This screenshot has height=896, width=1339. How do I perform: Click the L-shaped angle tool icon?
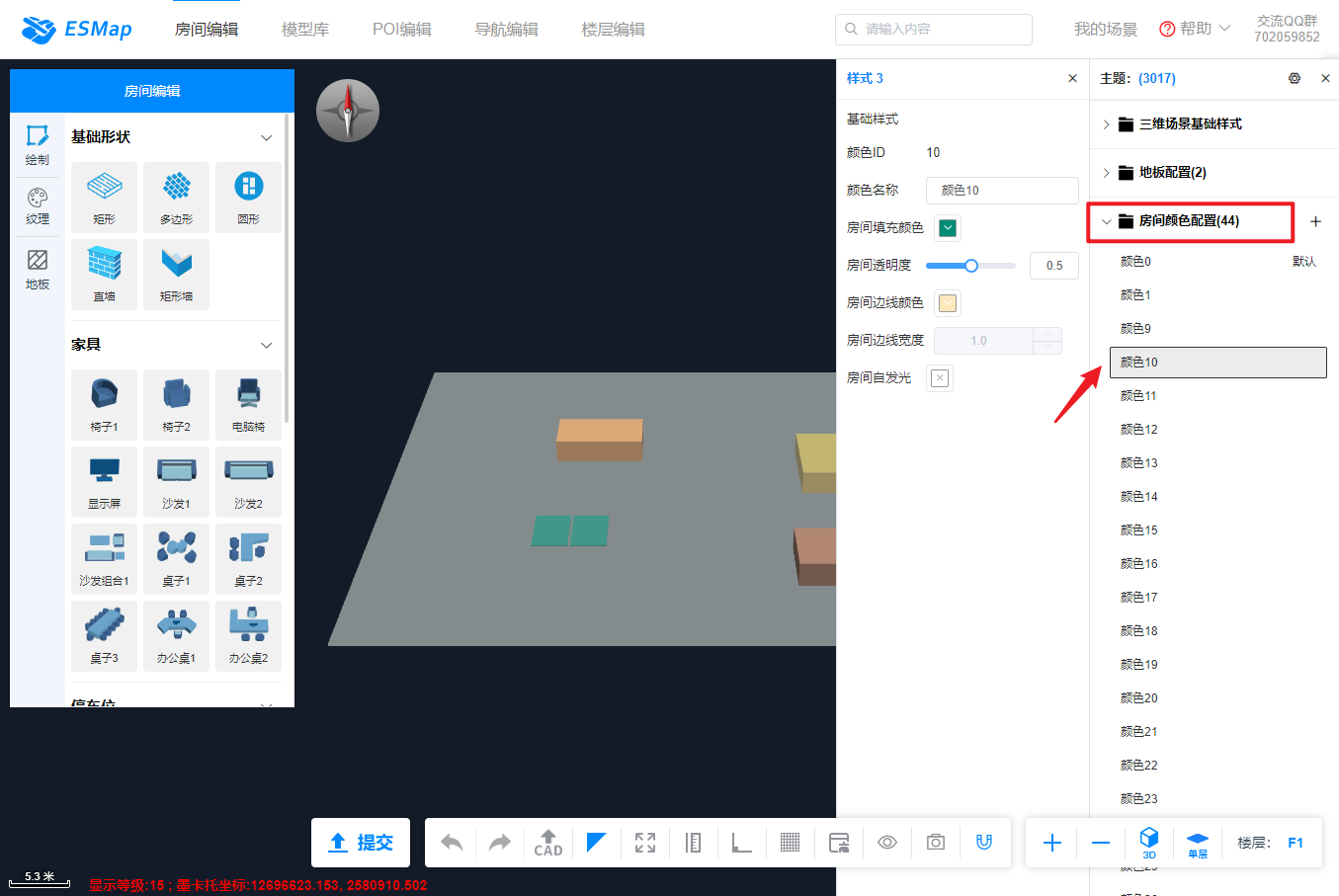click(741, 843)
